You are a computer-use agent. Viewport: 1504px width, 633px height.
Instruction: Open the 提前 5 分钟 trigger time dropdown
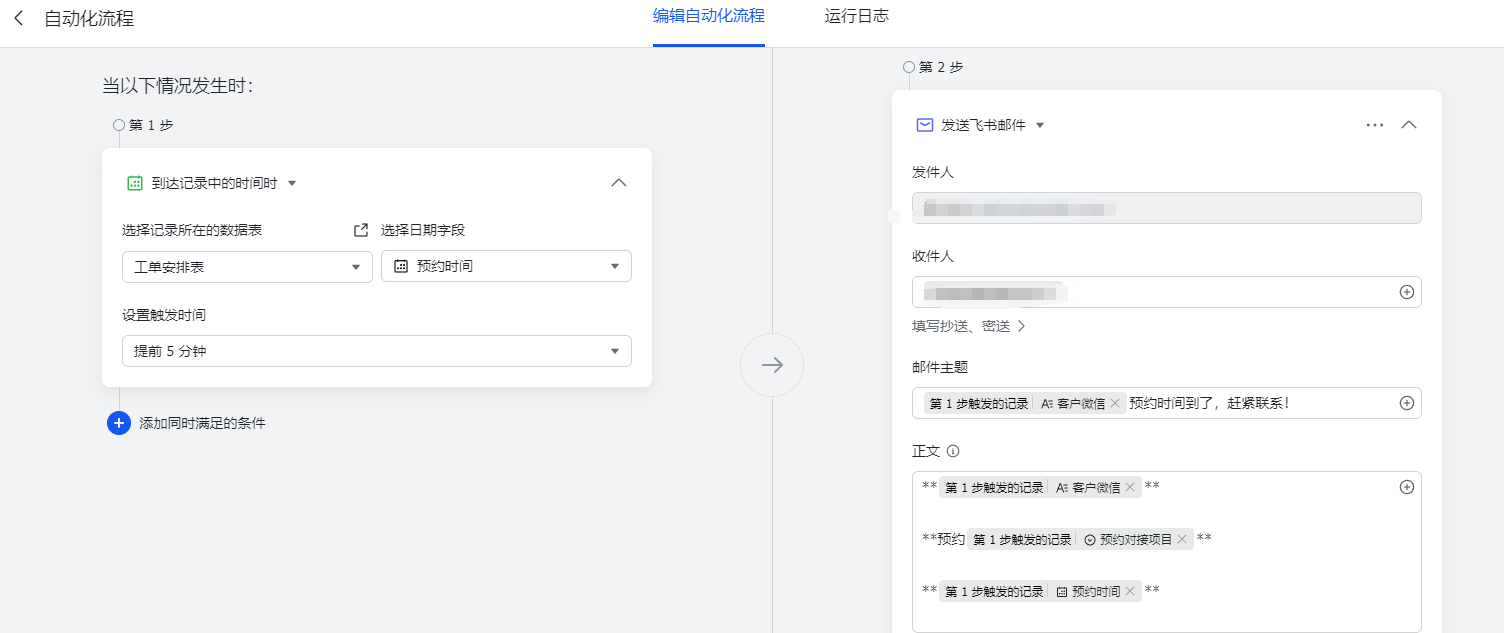click(x=376, y=351)
